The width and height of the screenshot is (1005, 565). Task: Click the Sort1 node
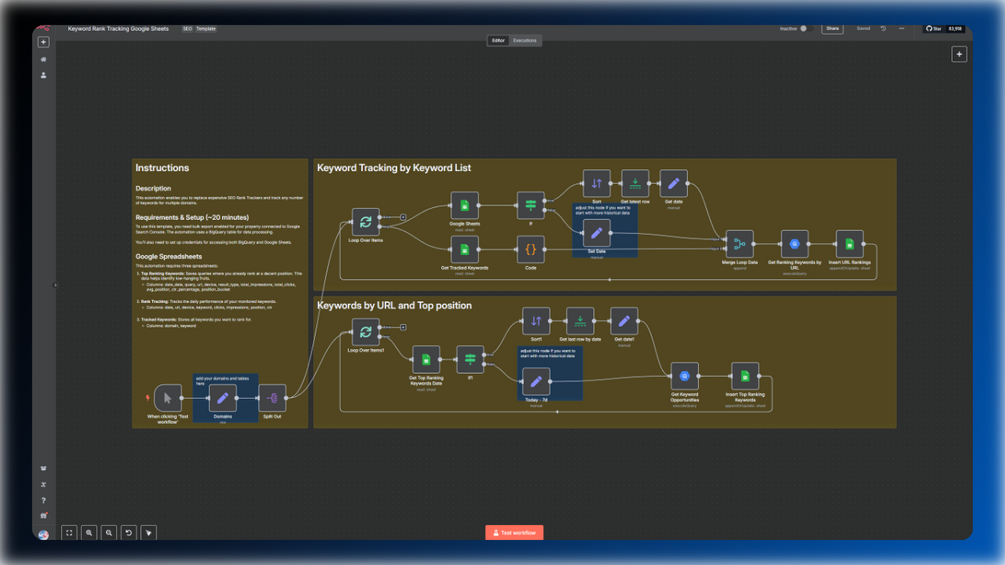pyautogui.click(x=536, y=321)
